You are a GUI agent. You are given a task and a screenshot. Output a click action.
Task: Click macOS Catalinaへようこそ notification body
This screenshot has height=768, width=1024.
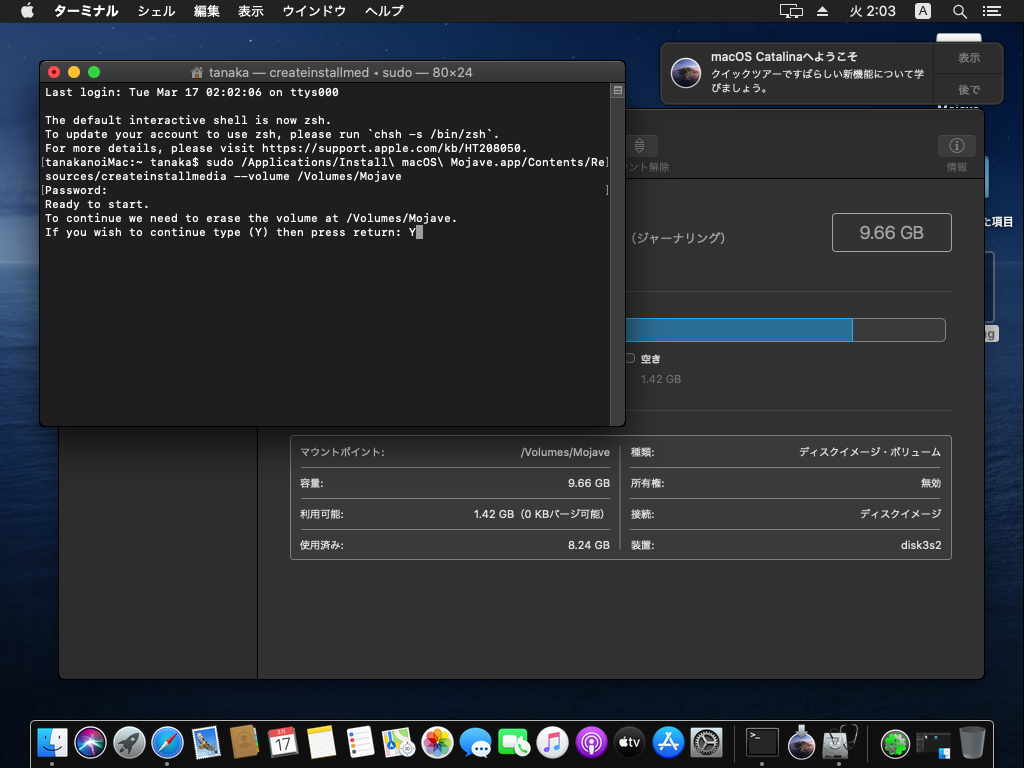click(x=797, y=72)
